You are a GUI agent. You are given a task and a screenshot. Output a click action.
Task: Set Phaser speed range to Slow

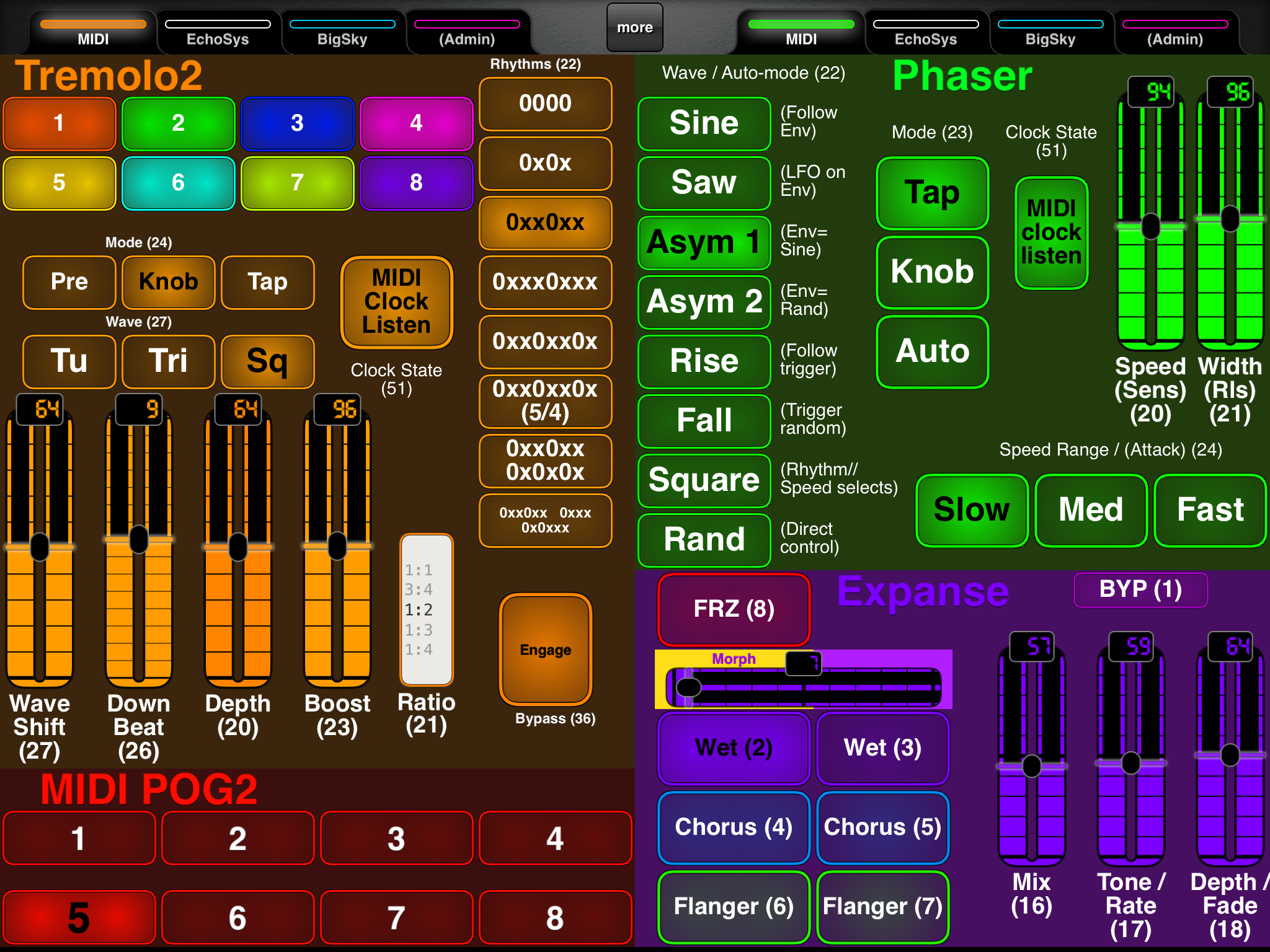tap(972, 510)
